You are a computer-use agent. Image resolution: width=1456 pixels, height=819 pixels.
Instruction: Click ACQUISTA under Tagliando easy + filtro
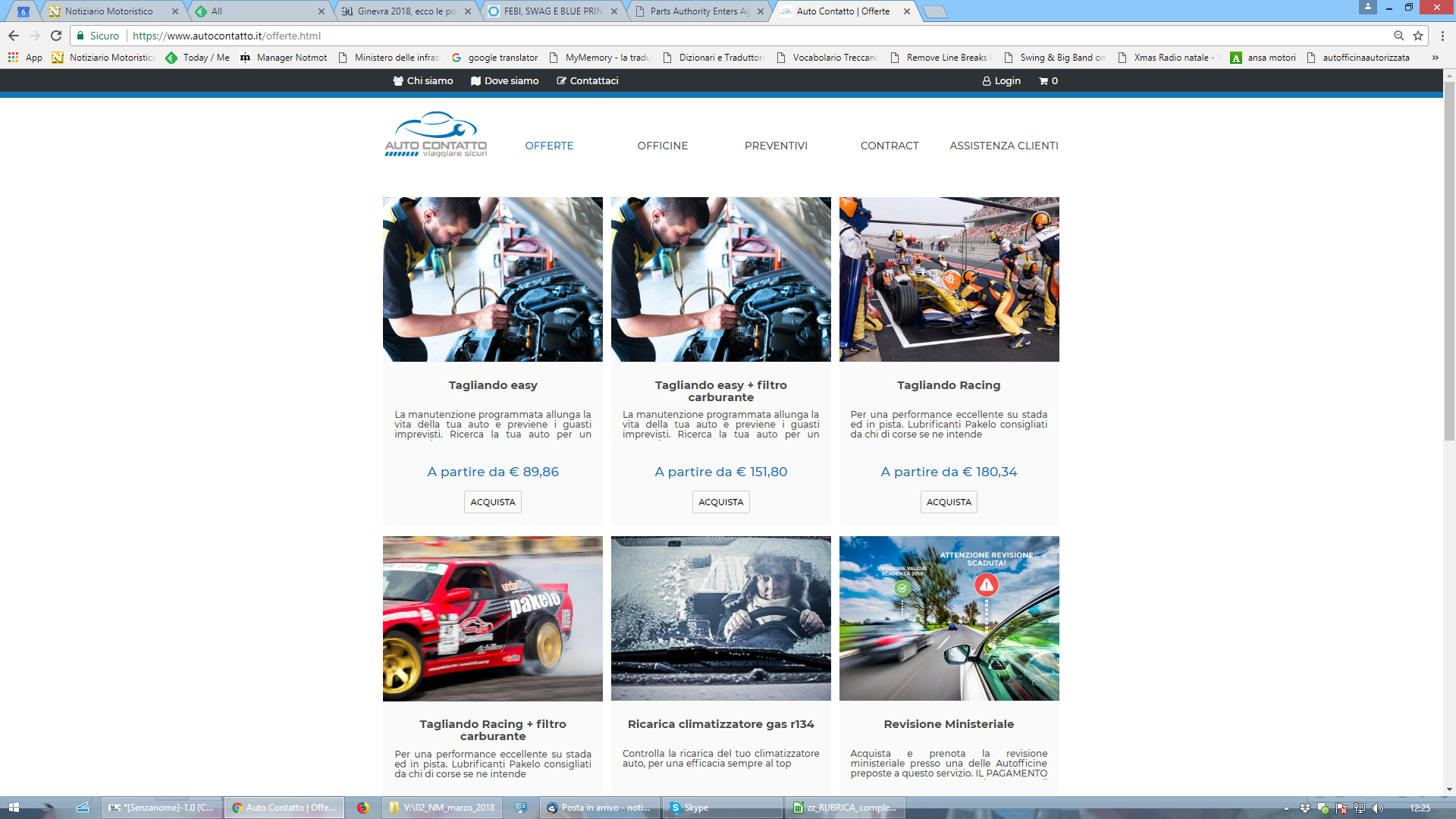(721, 502)
